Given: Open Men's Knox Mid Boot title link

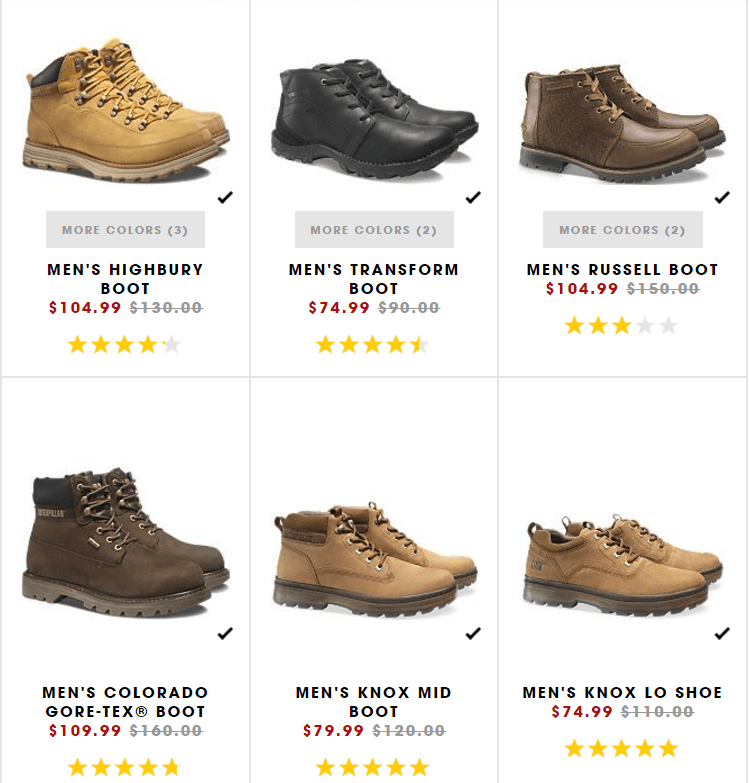Looking at the screenshot, I should (x=374, y=702).
